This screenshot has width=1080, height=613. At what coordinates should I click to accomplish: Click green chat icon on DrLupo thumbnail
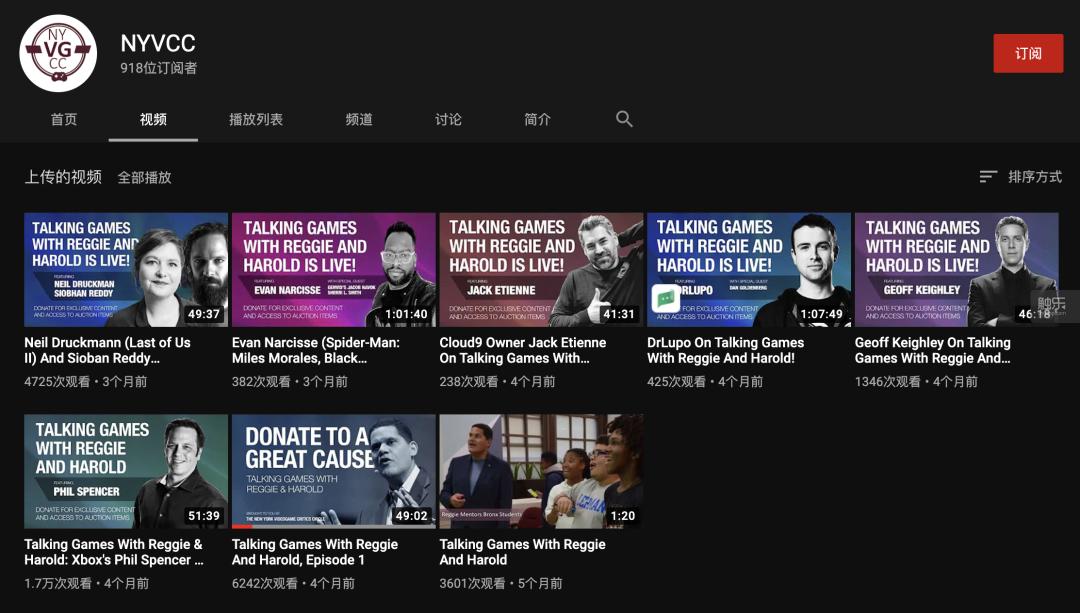[x=666, y=298]
